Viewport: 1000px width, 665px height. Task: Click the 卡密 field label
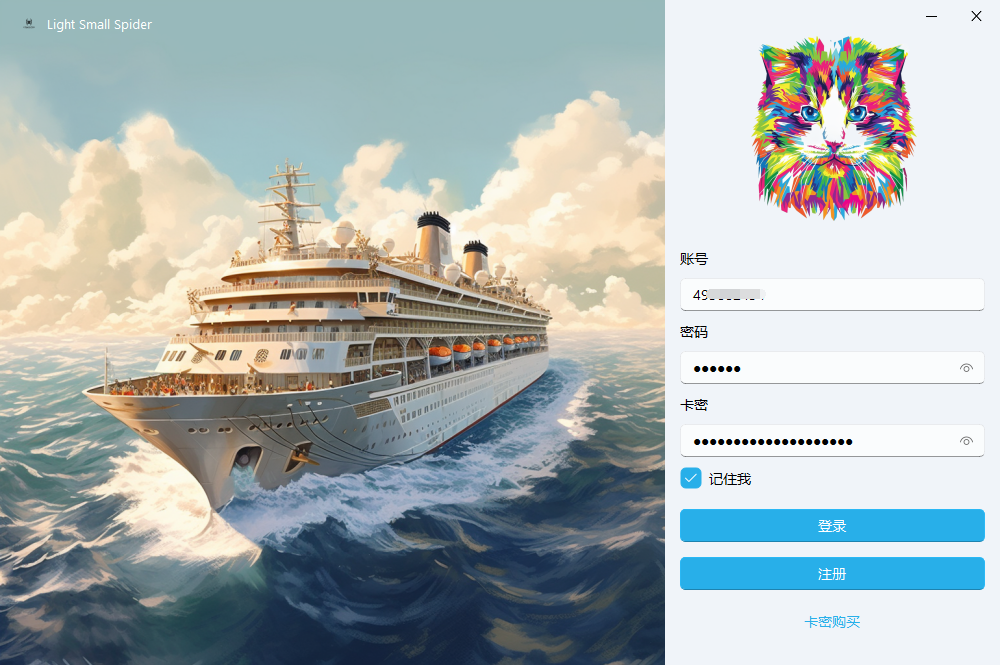[x=694, y=405]
